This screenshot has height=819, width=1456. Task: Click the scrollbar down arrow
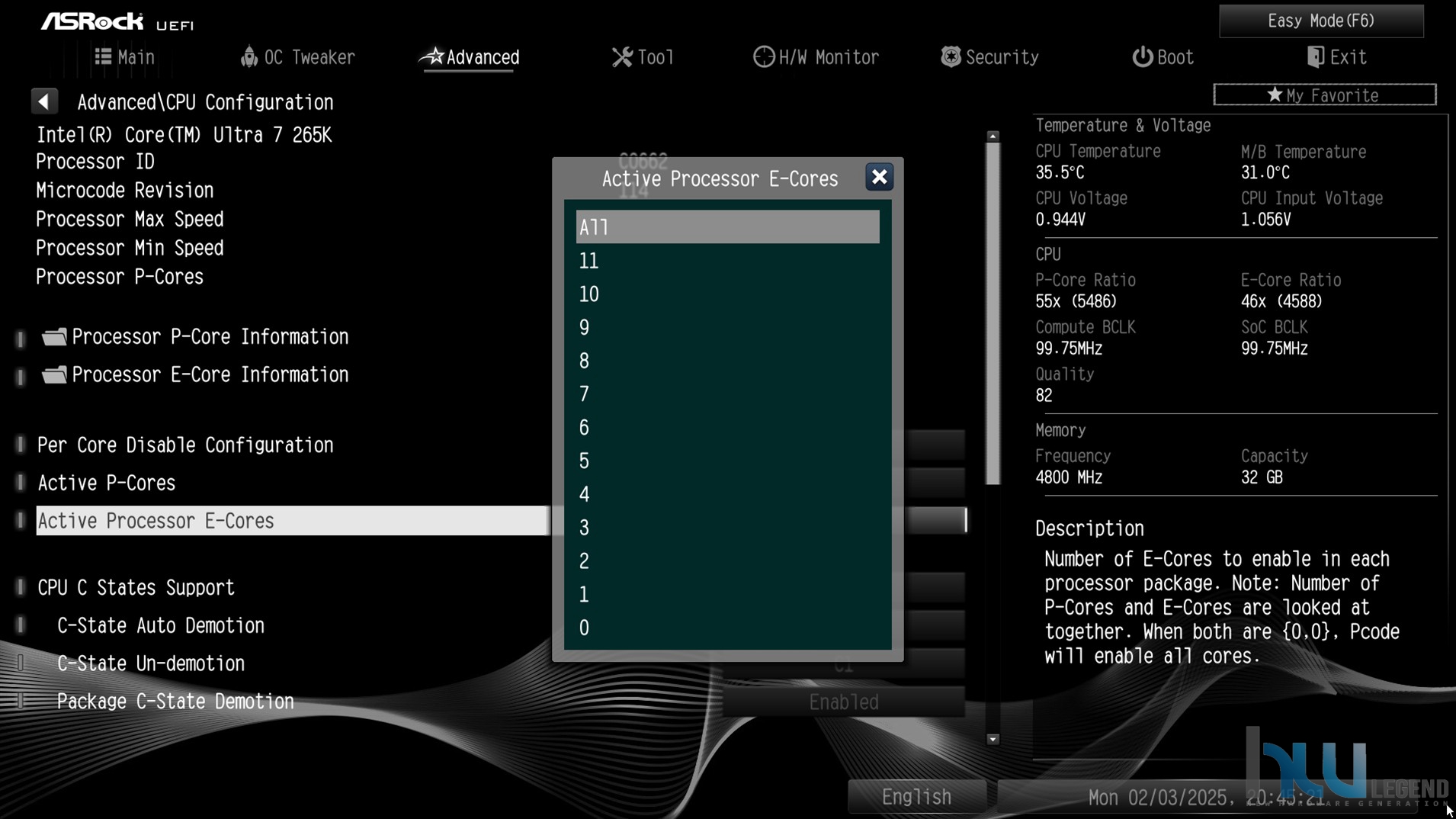[993, 739]
